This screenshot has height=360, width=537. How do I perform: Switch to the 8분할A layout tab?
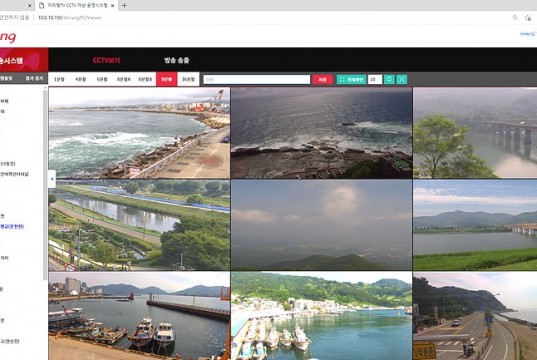coord(124,79)
